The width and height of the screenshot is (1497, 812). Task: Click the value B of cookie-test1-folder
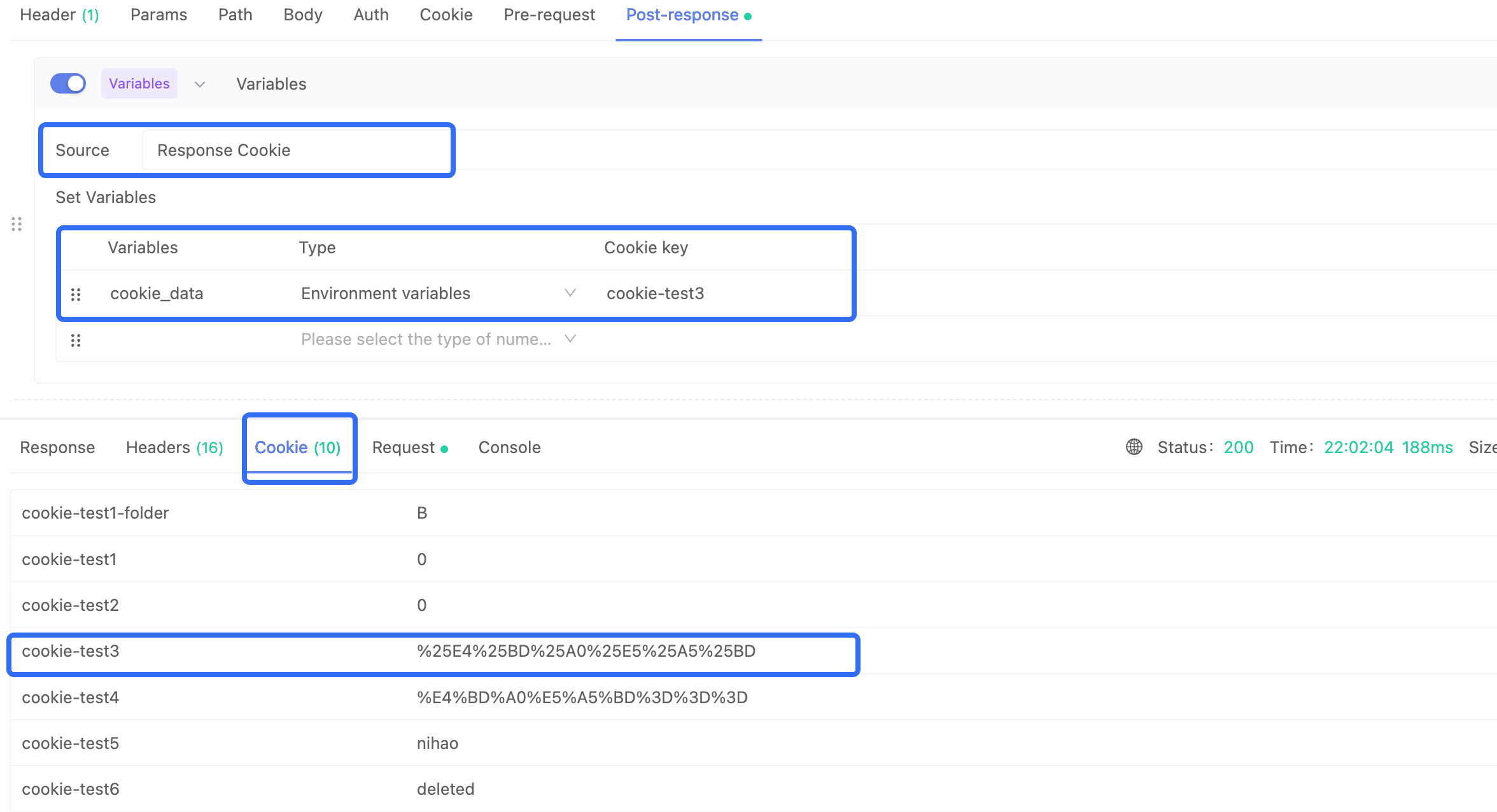tap(422, 513)
